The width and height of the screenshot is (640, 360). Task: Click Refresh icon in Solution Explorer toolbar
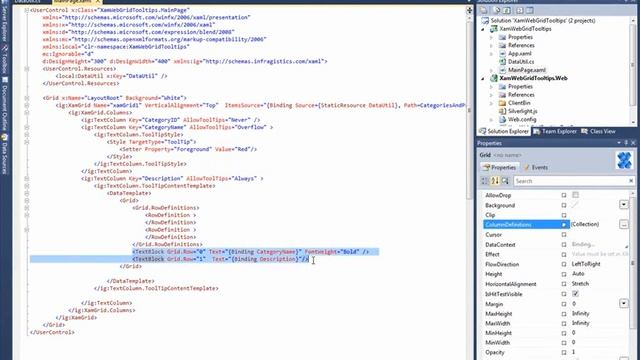pos(507,10)
